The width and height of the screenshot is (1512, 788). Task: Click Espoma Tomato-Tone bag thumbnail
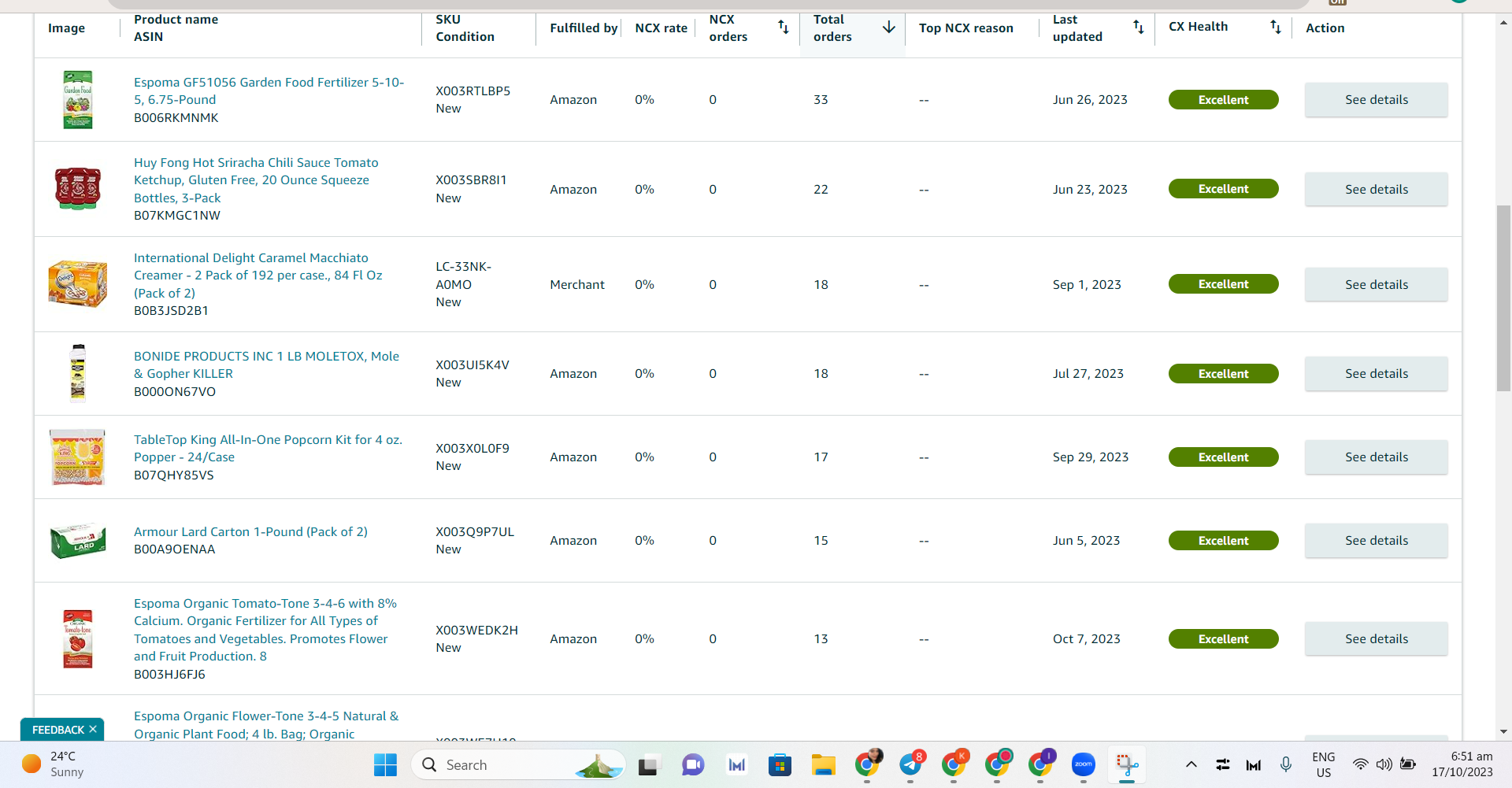(78, 638)
